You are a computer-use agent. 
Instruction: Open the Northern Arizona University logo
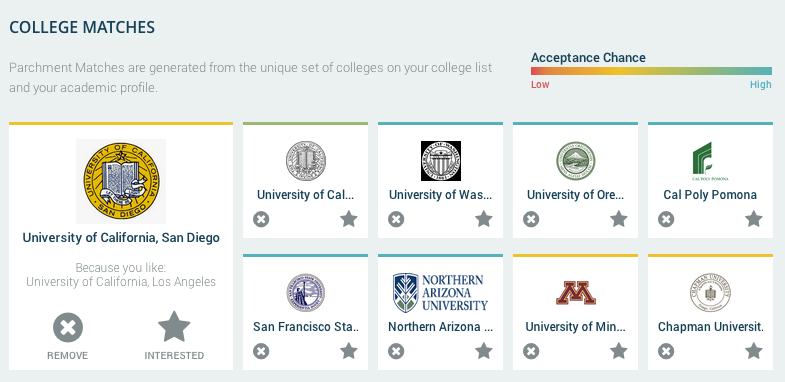tap(441, 293)
